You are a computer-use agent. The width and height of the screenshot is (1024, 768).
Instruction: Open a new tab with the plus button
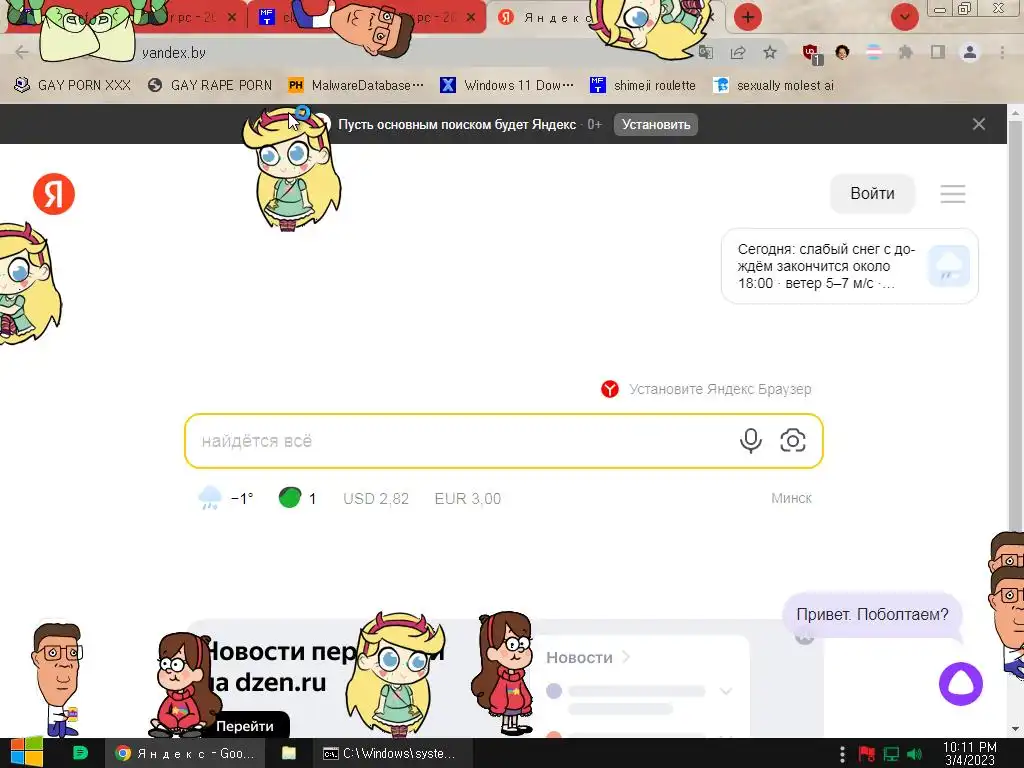[748, 17]
